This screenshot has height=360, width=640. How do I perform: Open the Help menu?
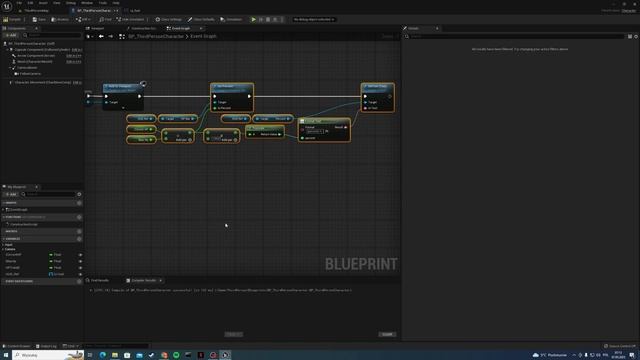(116, 3)
